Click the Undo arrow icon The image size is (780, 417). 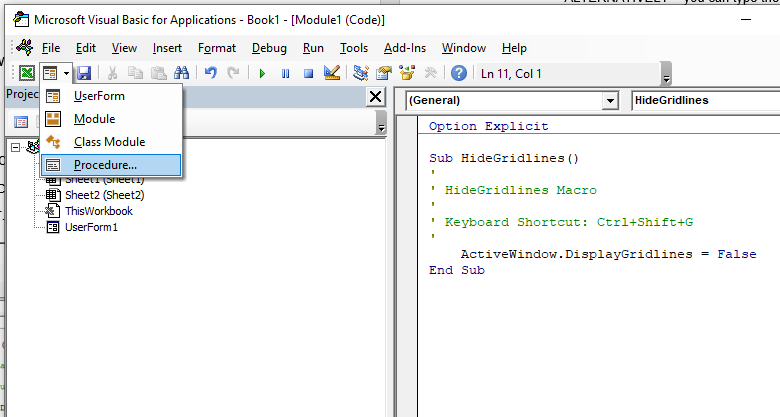(x=210, y=73)
